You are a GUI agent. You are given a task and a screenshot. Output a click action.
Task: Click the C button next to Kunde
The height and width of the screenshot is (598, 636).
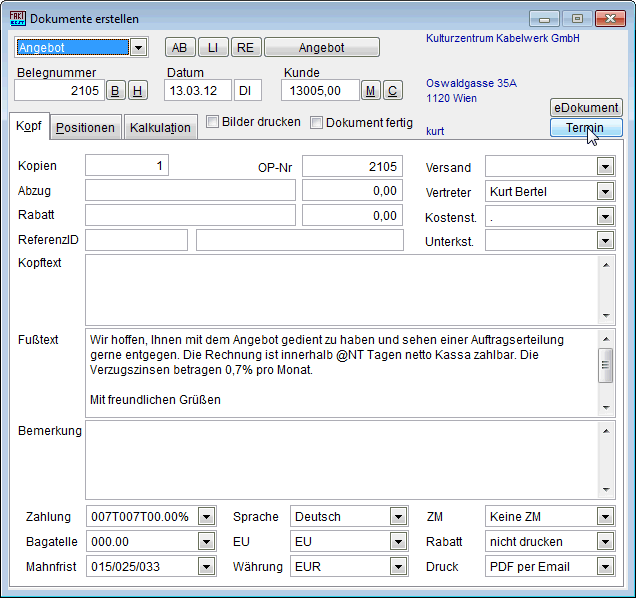coord(392,90)
